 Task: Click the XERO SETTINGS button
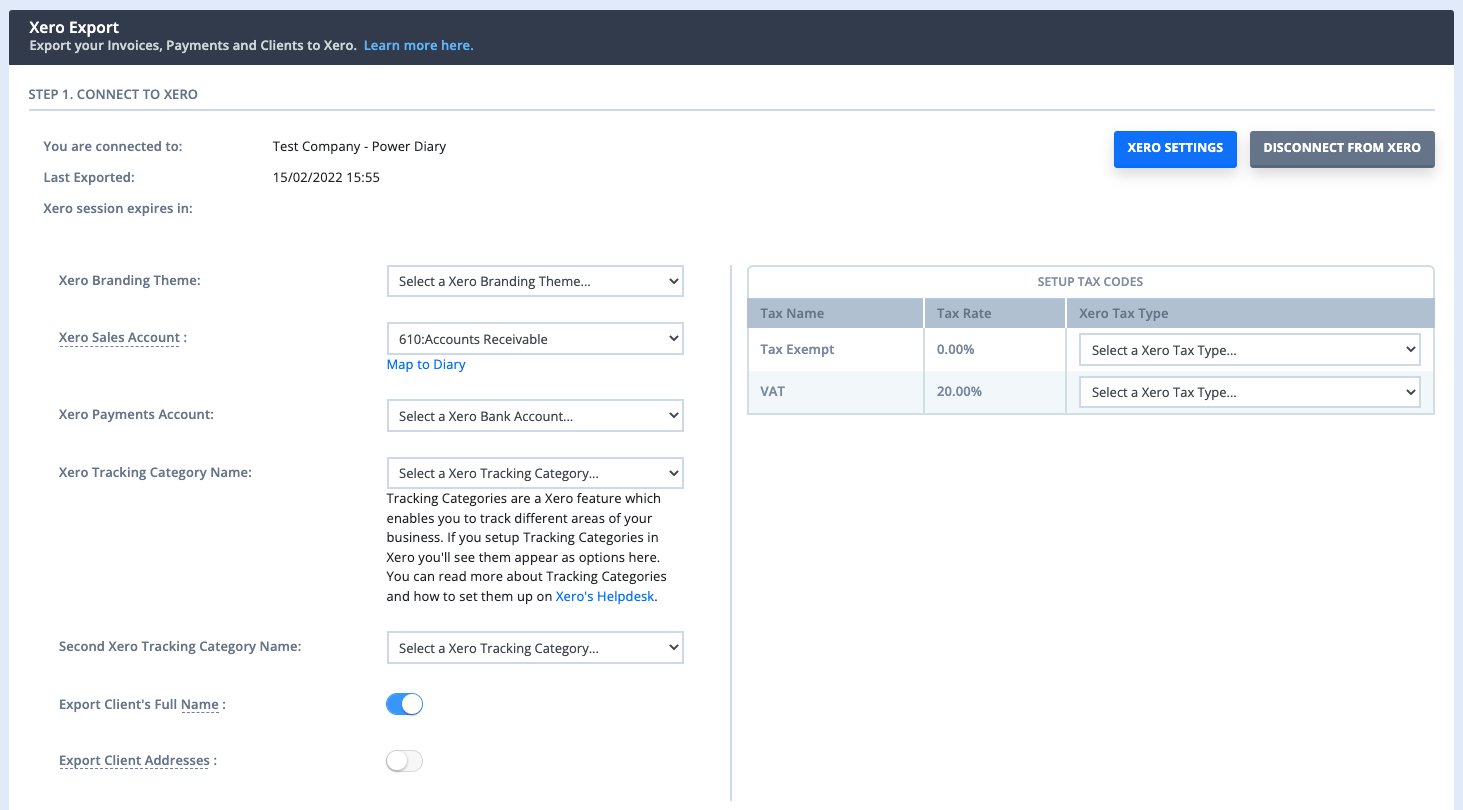coord(1175,148)
